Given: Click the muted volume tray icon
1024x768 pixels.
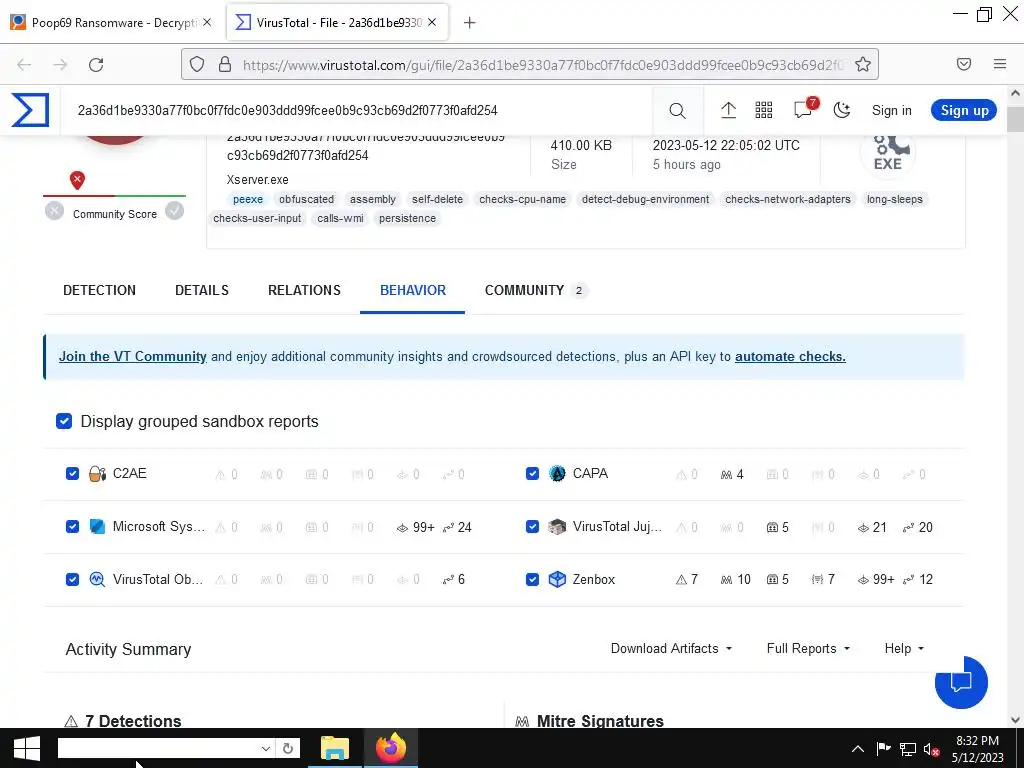Looking at the screenshot, I should pos(931,749).
